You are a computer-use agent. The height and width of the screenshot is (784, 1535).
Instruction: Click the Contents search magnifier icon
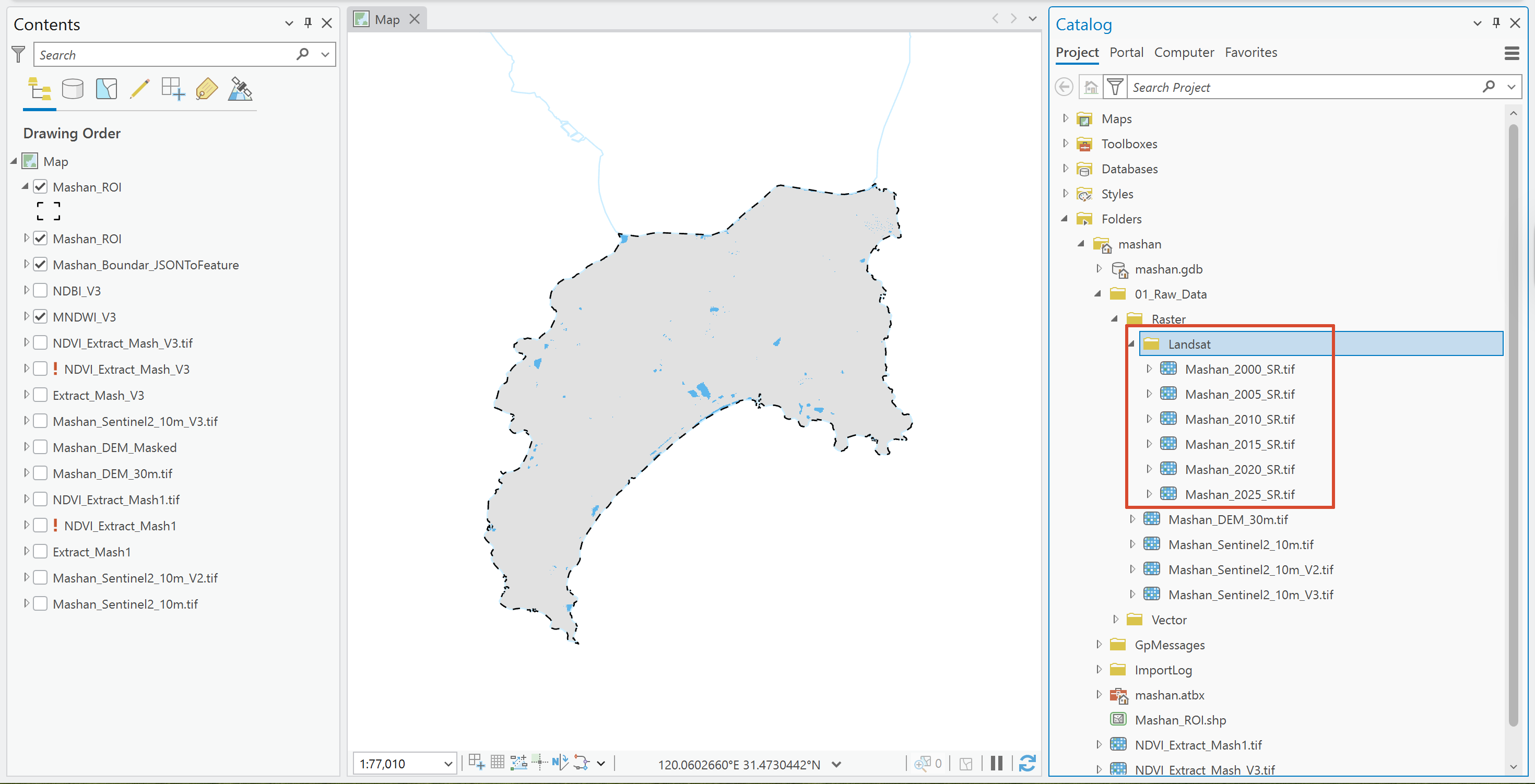pyautogui.click(x=303, y=54)
